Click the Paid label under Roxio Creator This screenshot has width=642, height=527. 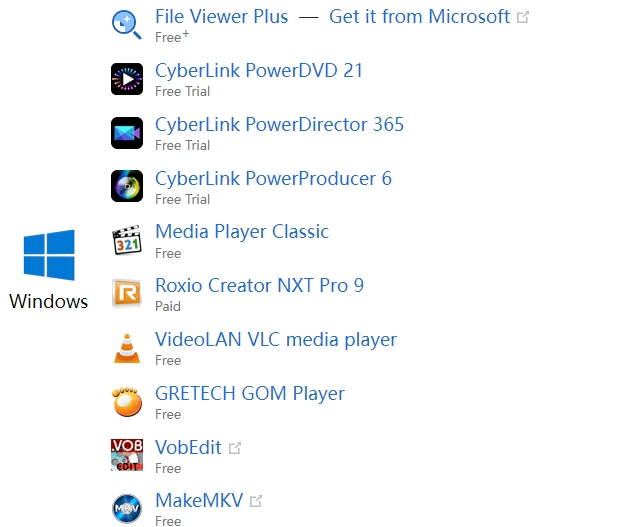click(x=168, y=306)
